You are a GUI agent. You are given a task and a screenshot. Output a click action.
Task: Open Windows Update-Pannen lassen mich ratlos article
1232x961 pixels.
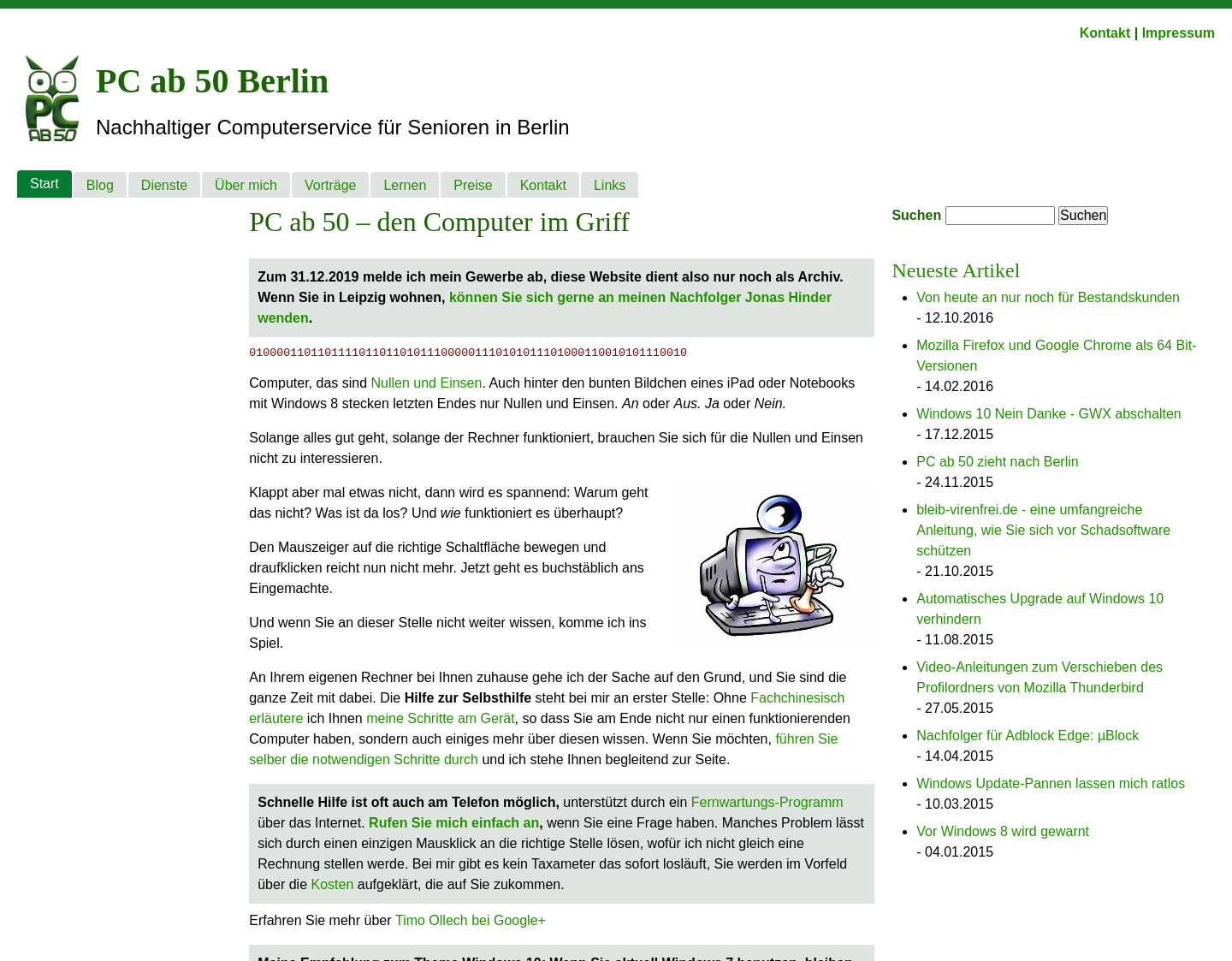(x=1051, y=784)
